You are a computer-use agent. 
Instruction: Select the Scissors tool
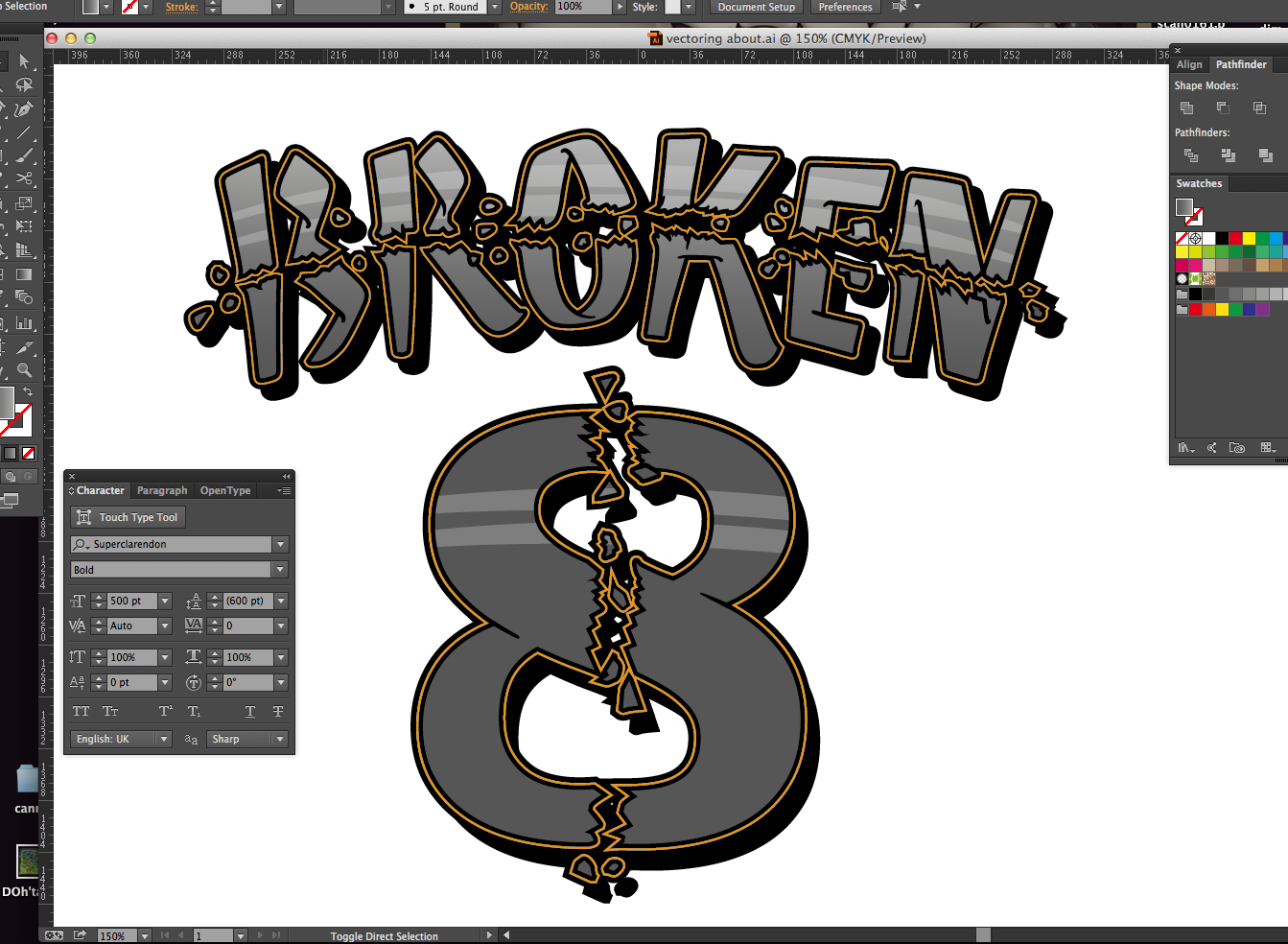[x=24, y=179]
